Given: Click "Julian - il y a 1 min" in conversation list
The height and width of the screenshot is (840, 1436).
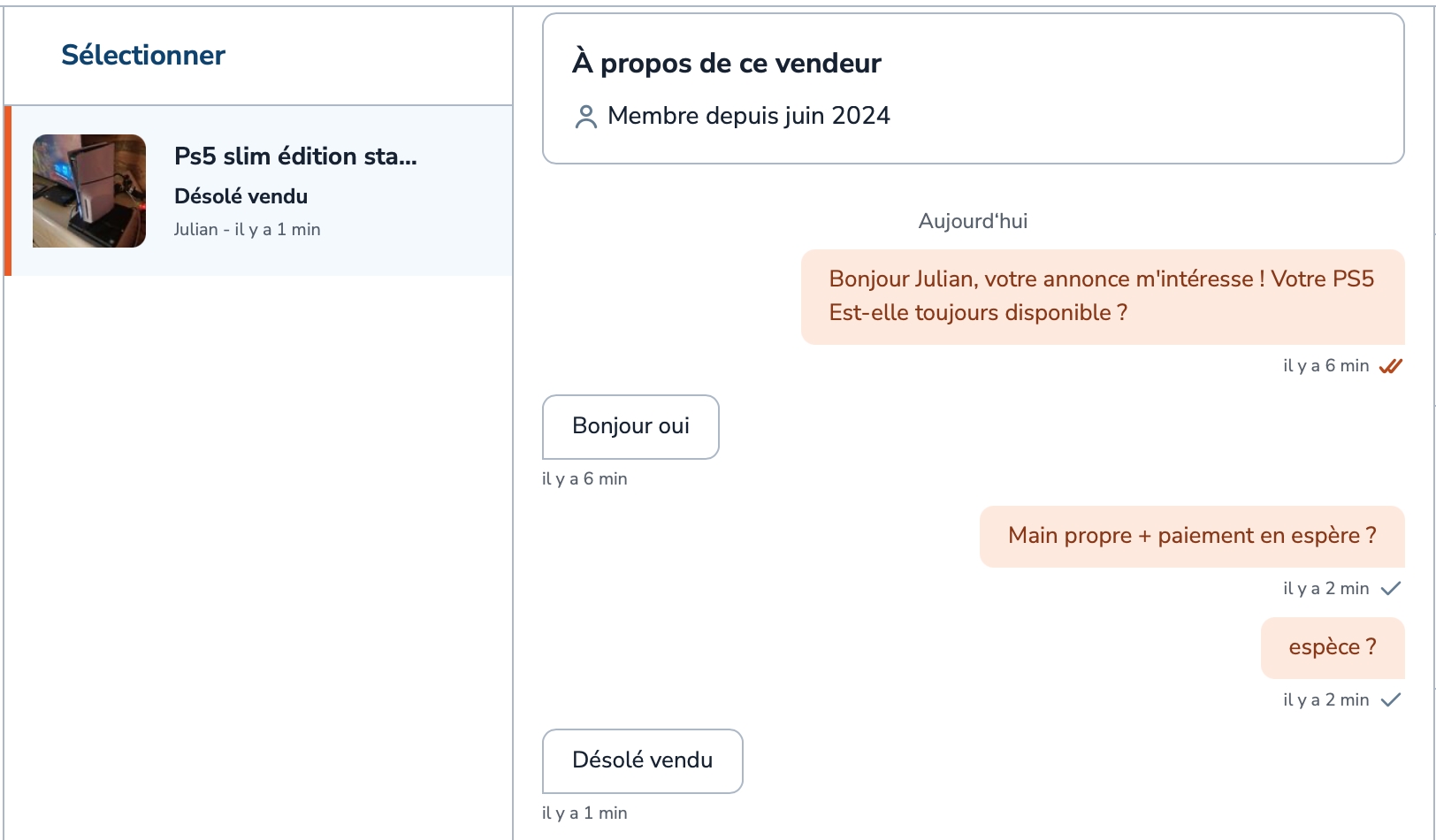Looking at the screenshot, I should [x=247, y=230].
